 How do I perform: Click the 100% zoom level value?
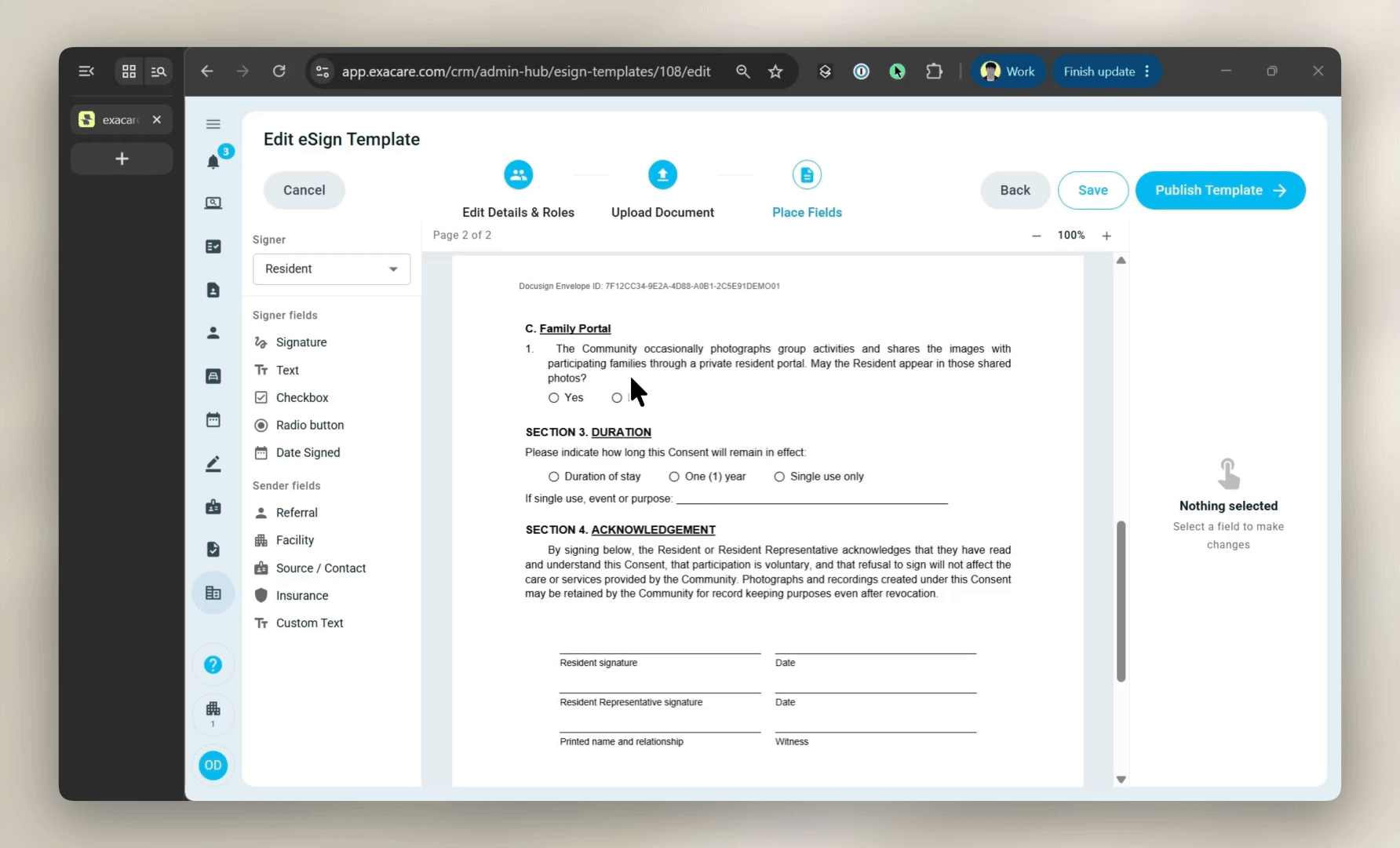[x=1071, y=236]
